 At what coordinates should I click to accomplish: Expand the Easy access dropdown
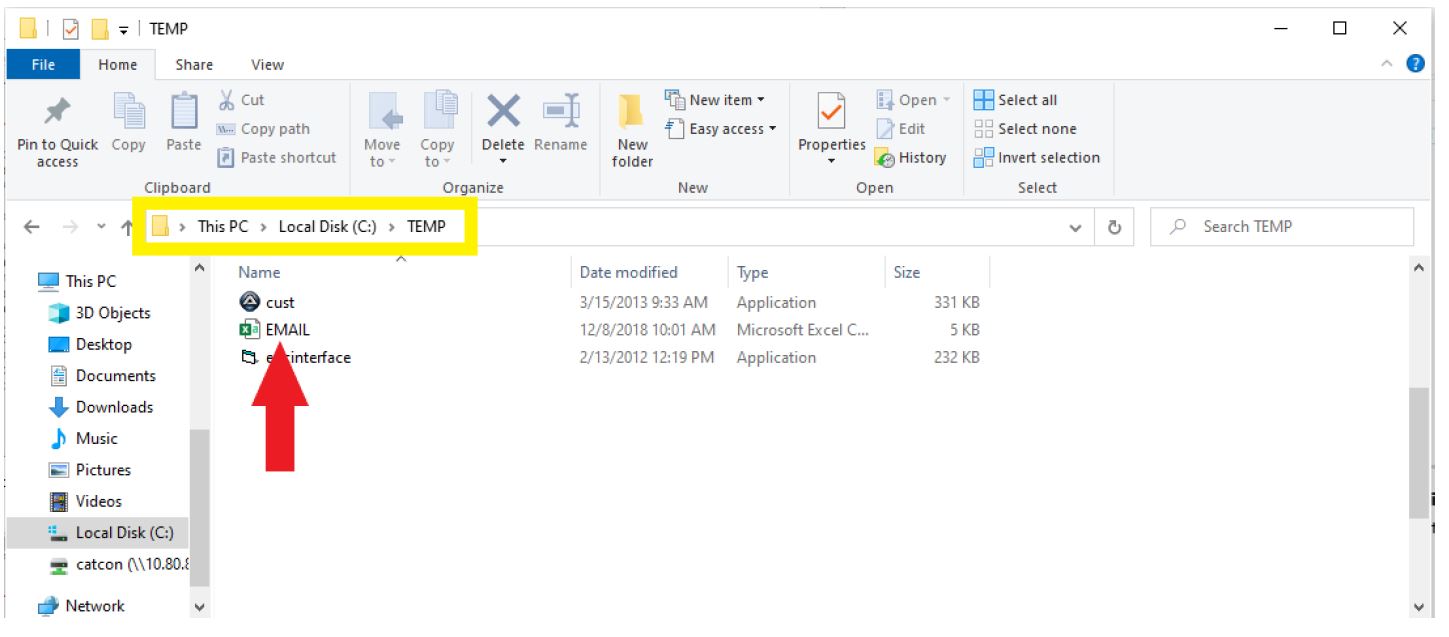tap(722, 129)
